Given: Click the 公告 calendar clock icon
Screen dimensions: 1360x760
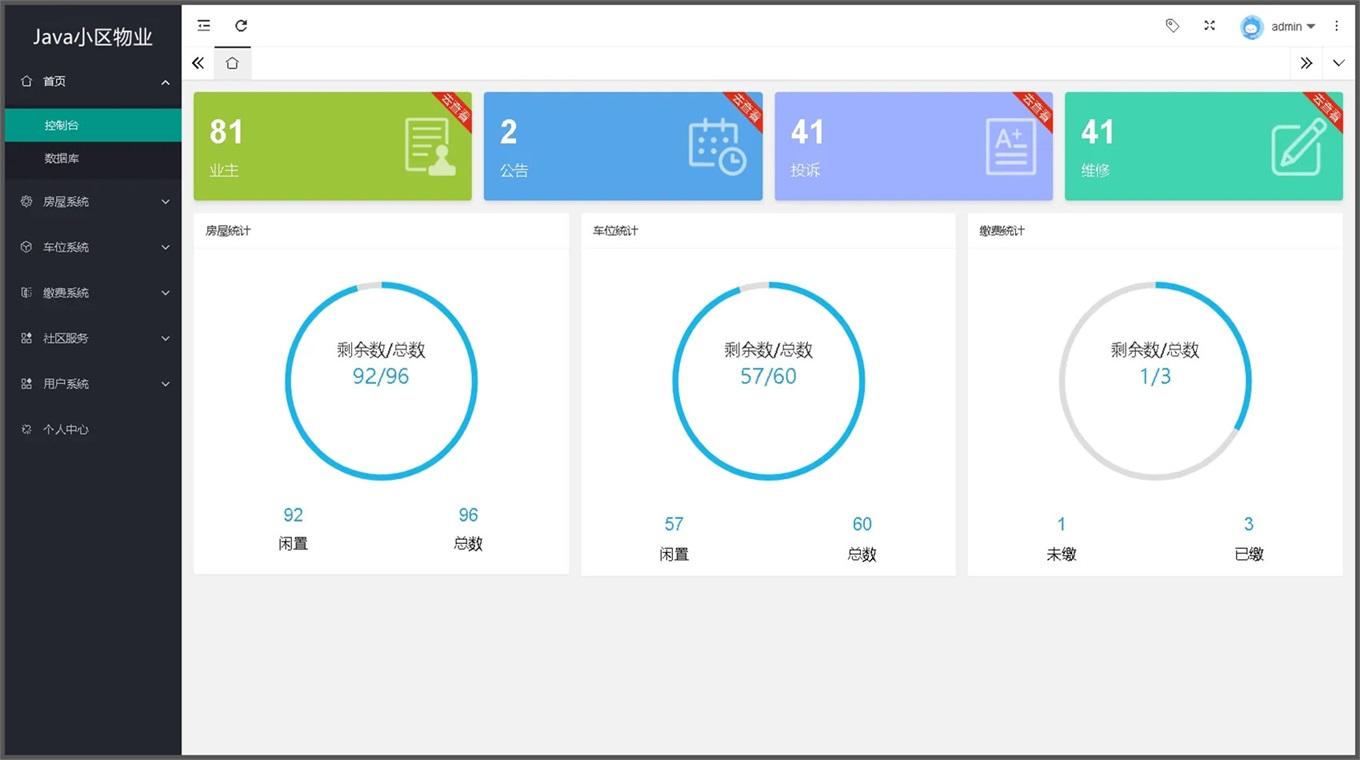Looking at the screenshot, I should 717,147.
